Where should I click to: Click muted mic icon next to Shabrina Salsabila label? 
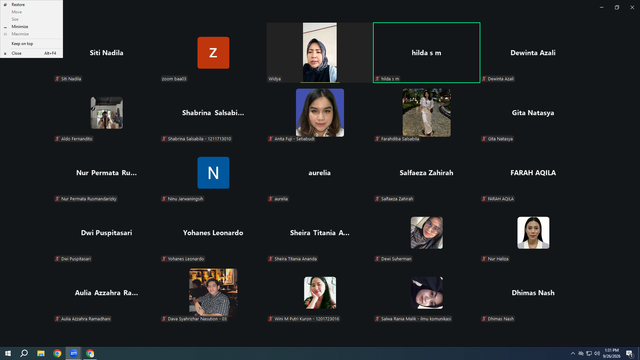(164, 139)
